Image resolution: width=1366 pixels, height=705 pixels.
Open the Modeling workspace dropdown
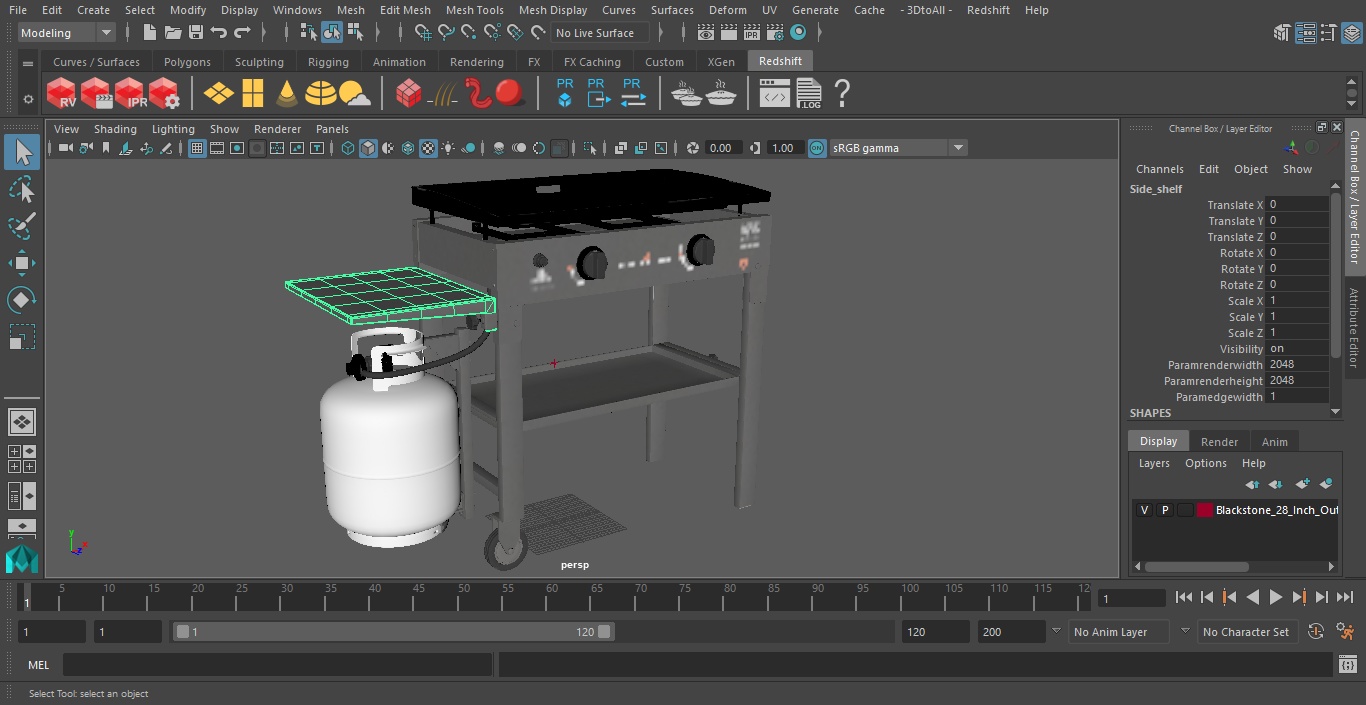(x=67, y=33)
